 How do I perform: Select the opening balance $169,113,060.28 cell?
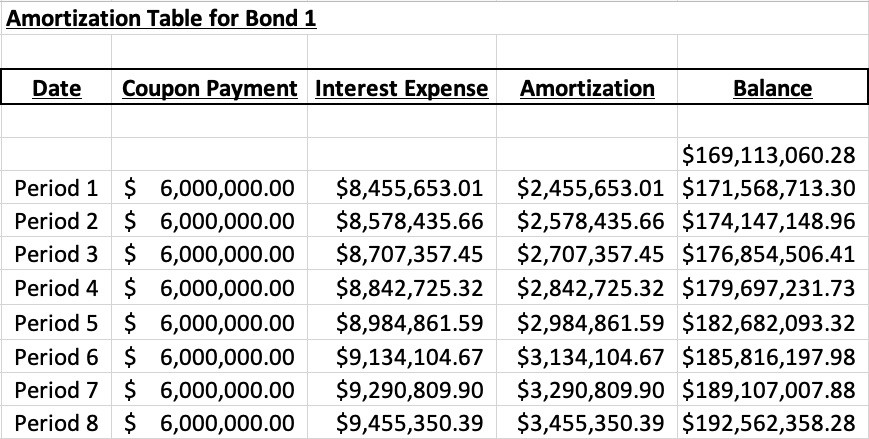(768, 154)
